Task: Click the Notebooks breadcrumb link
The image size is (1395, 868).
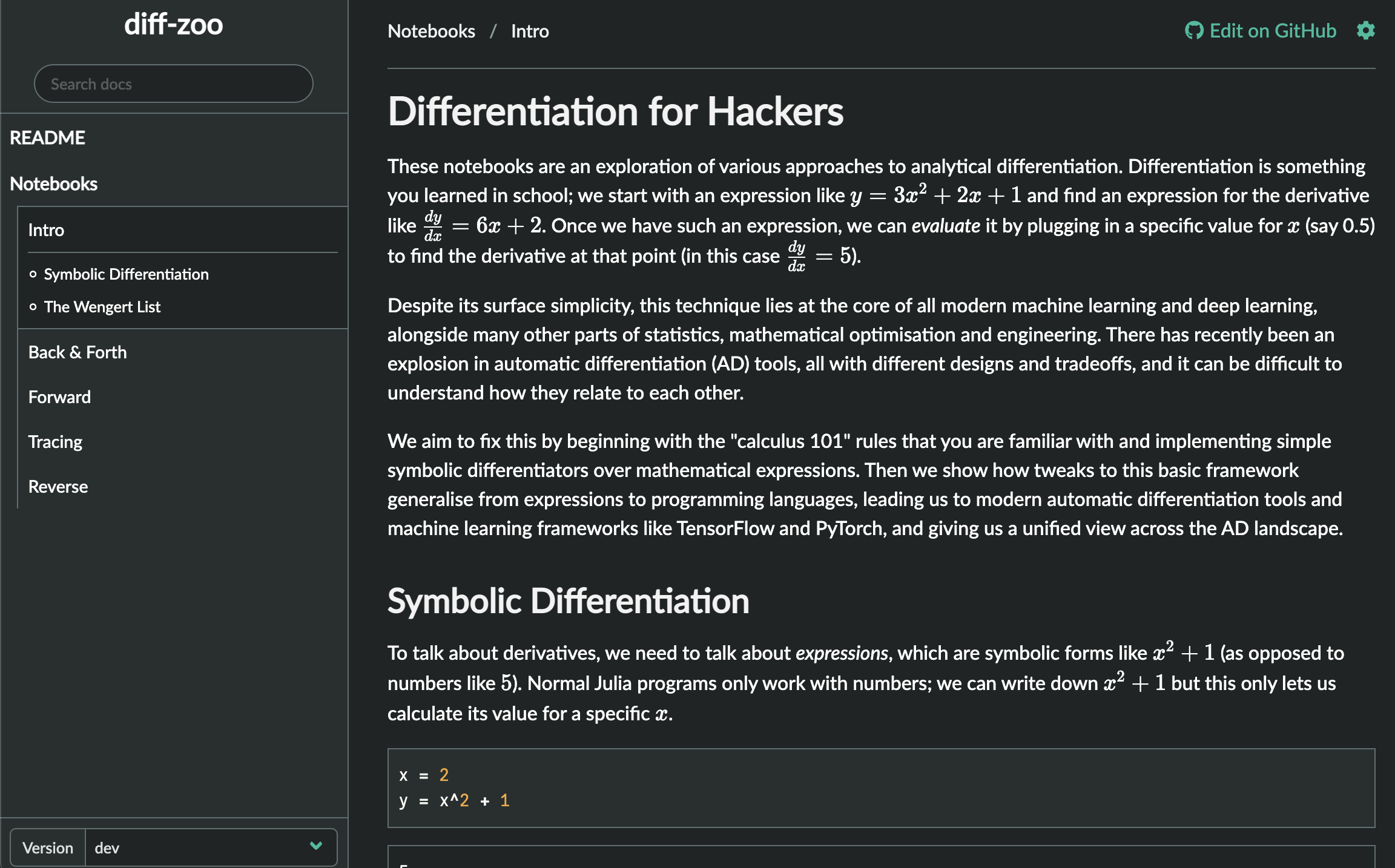Action: 431,31
